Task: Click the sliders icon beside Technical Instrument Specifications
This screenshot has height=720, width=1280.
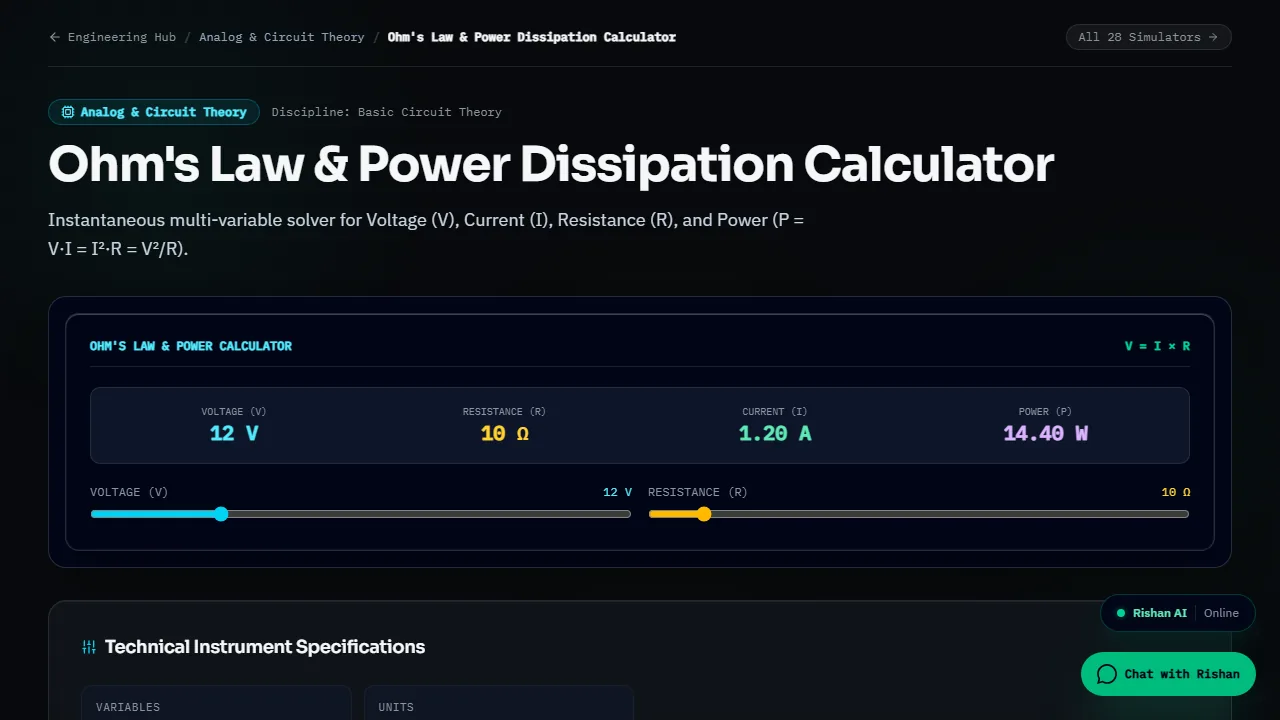Action: (89, 647)
